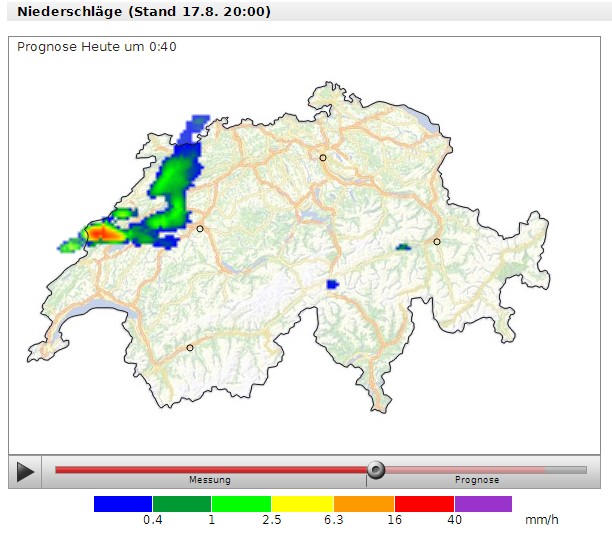Click the small blue rain cell in central Switzerland
Screen dimensions: 612x538
point(333,285)
